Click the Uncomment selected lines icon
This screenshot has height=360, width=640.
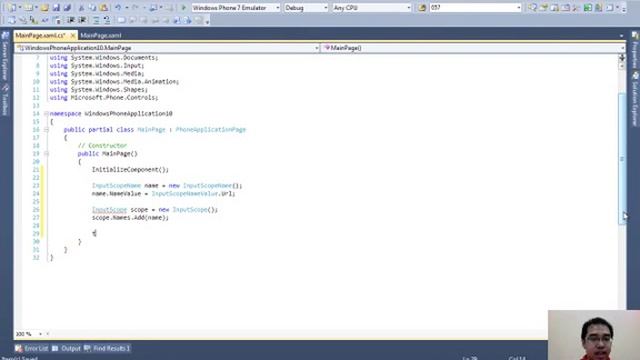click(107, 20)
